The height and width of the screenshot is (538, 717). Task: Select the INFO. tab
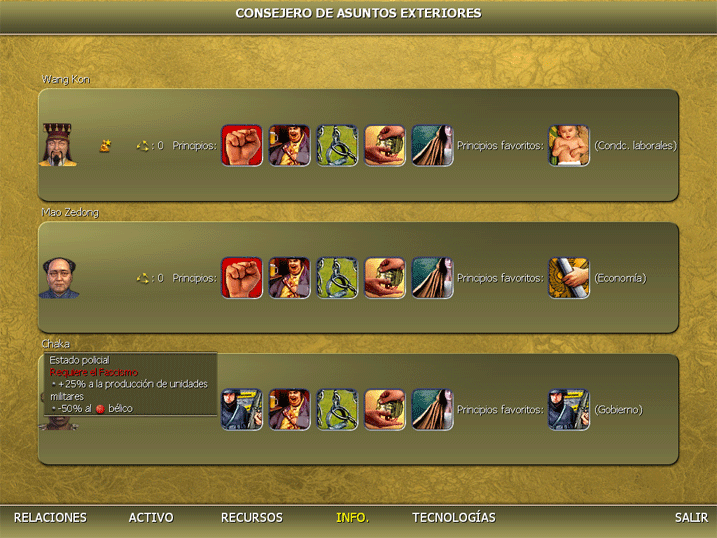(x=353, y=517)
